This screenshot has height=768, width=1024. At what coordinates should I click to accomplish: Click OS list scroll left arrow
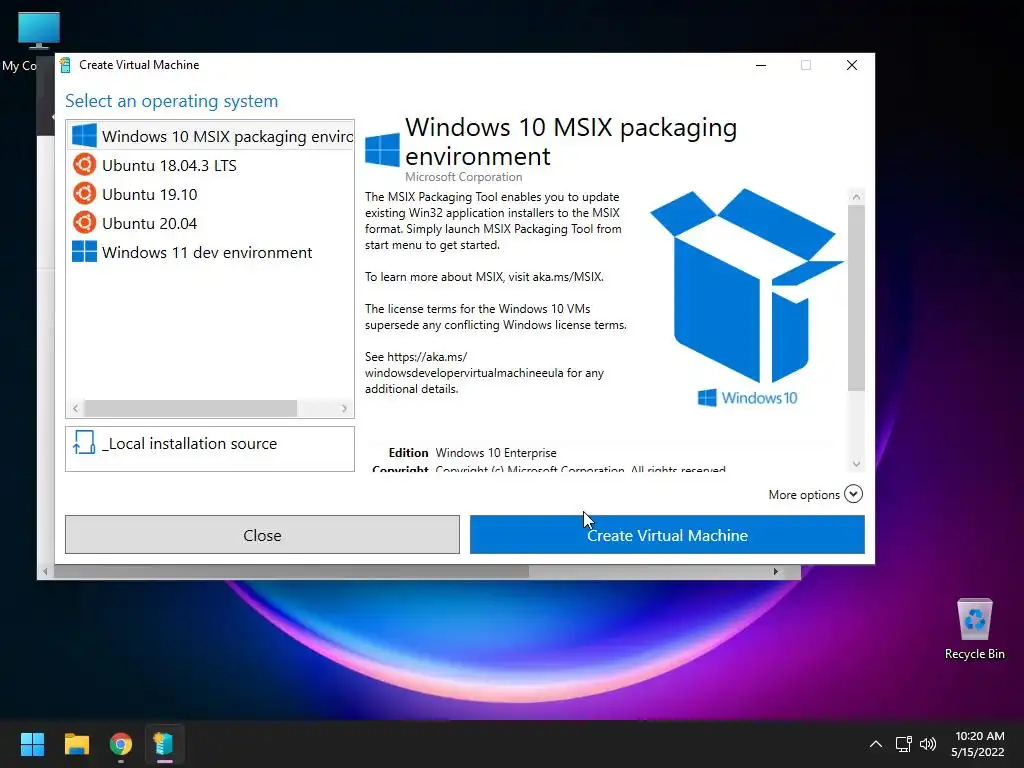(x=76, y=408)
